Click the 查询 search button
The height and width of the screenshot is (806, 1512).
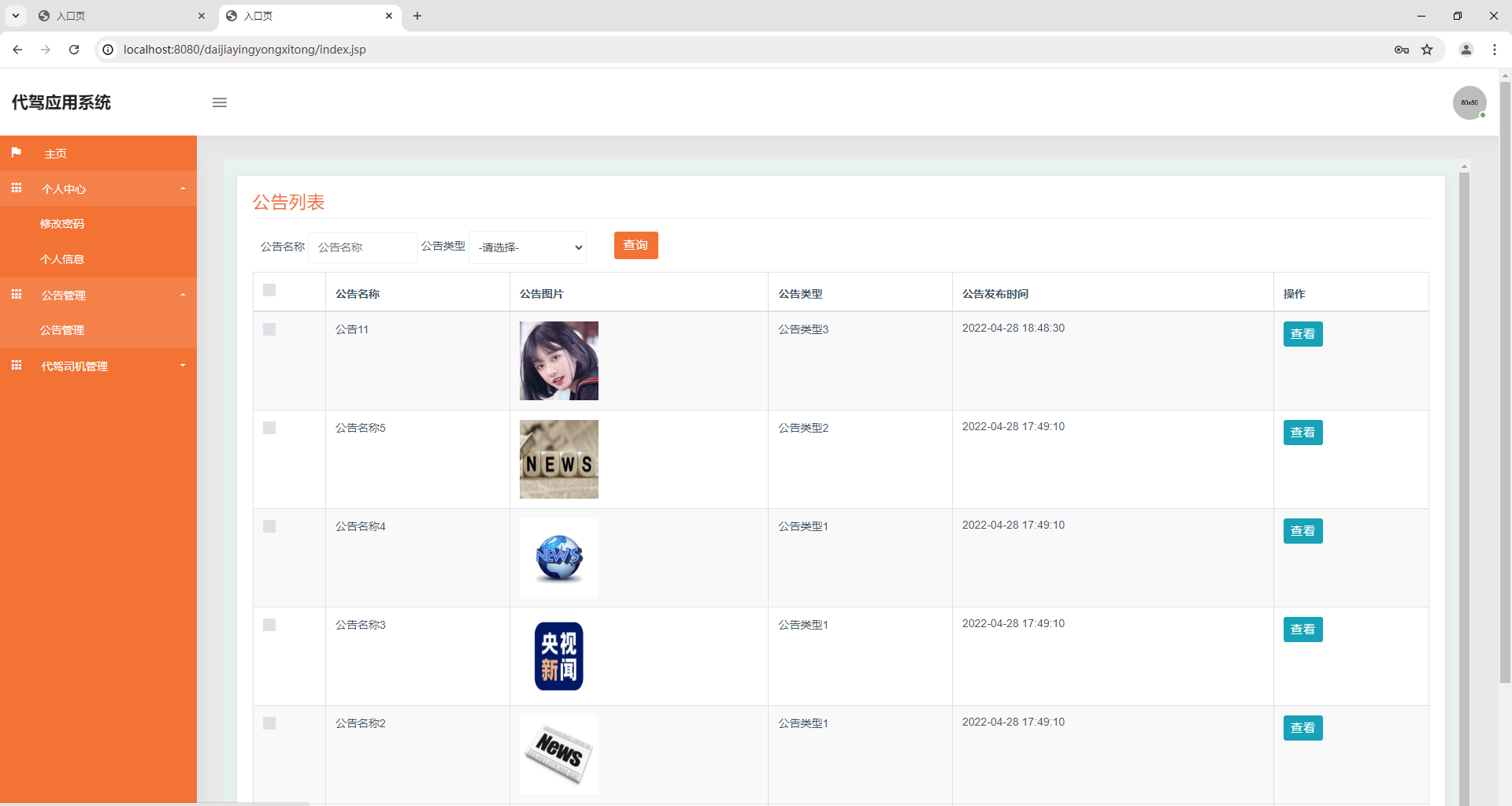636,245
